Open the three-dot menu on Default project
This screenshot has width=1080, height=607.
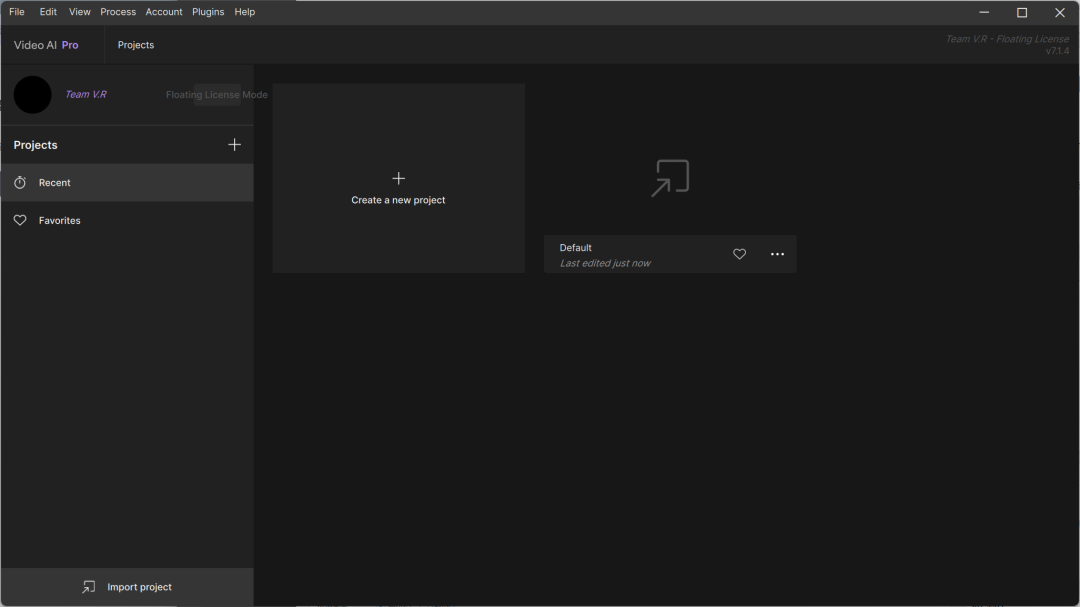pos(777,255)
